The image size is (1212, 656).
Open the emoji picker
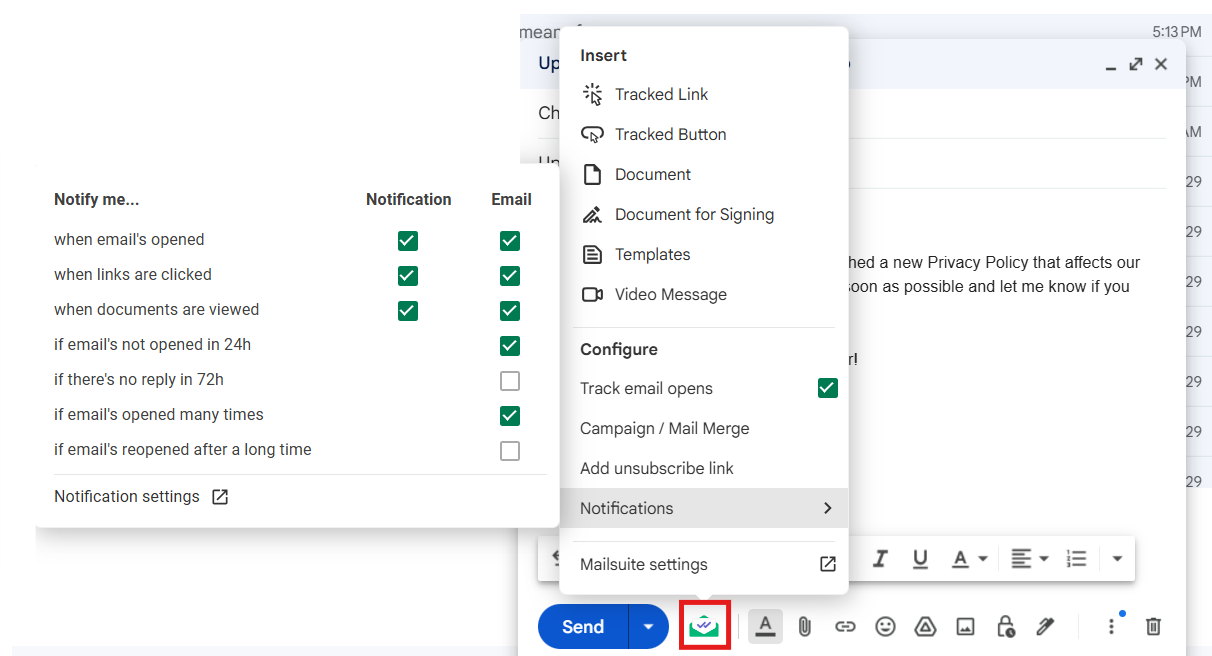pyautogui.click(x=885, y=627)
